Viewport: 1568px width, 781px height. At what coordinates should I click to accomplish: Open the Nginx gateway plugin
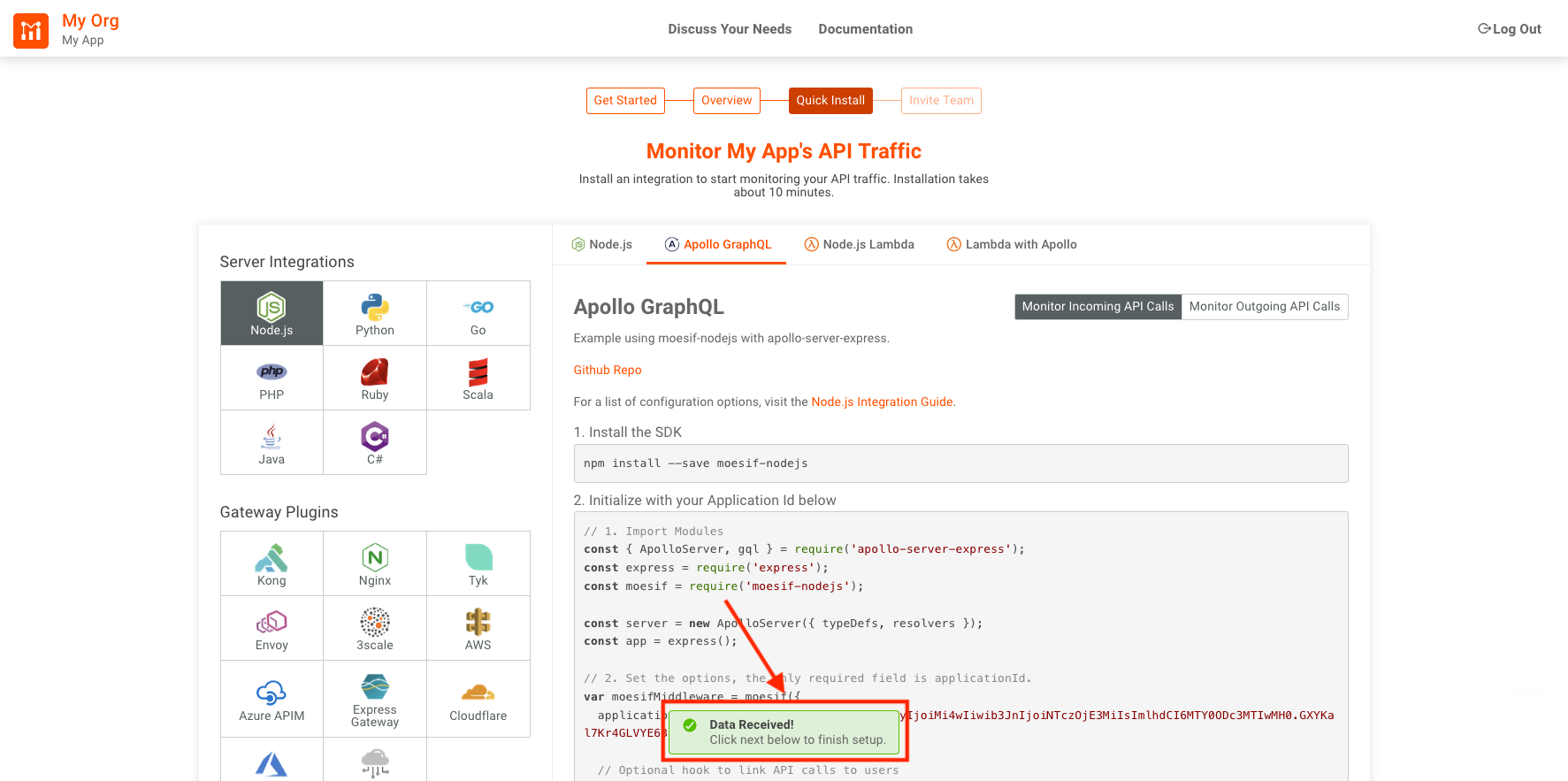pos(375,564)
